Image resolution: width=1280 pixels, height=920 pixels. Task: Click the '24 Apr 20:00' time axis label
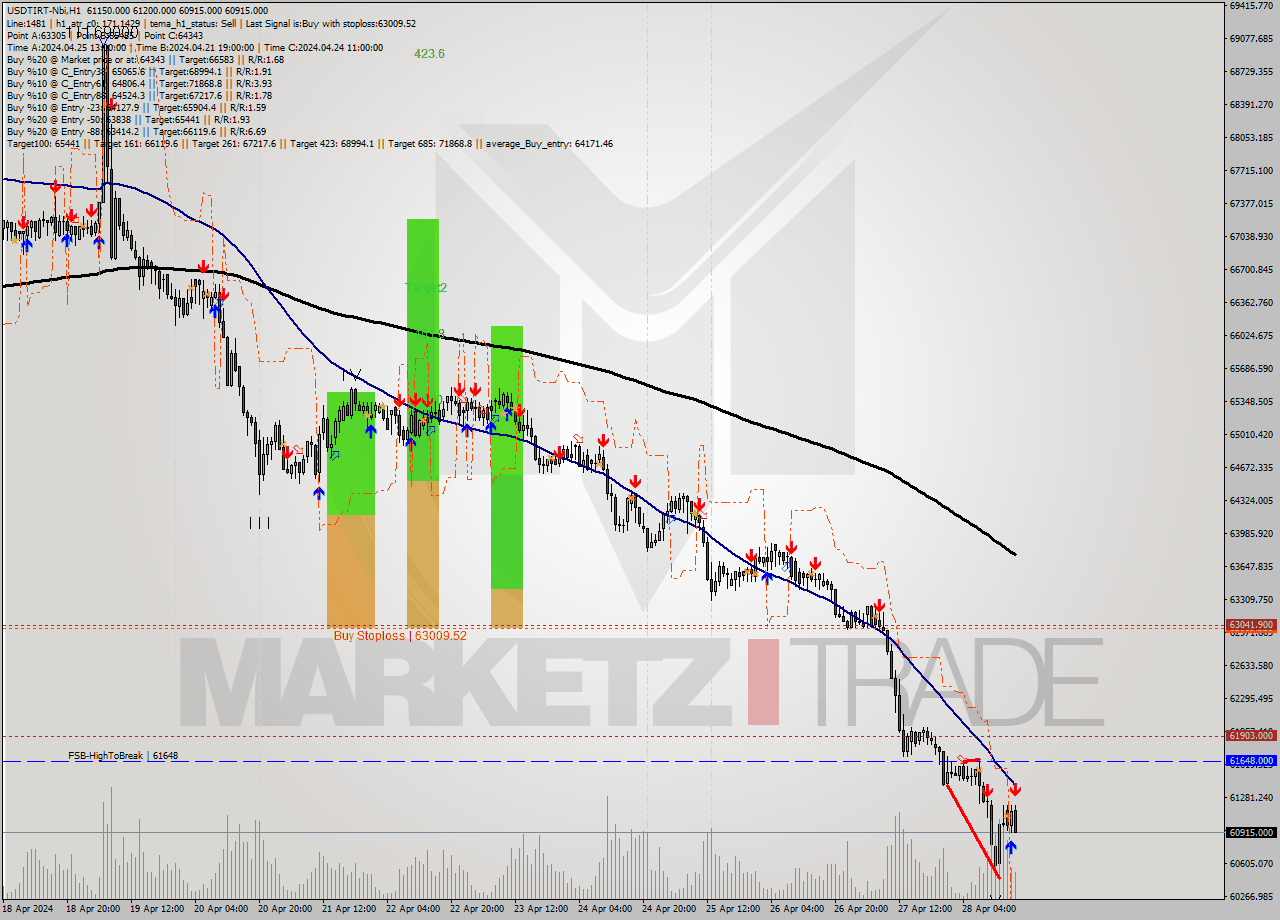click(x=667, y=909)
